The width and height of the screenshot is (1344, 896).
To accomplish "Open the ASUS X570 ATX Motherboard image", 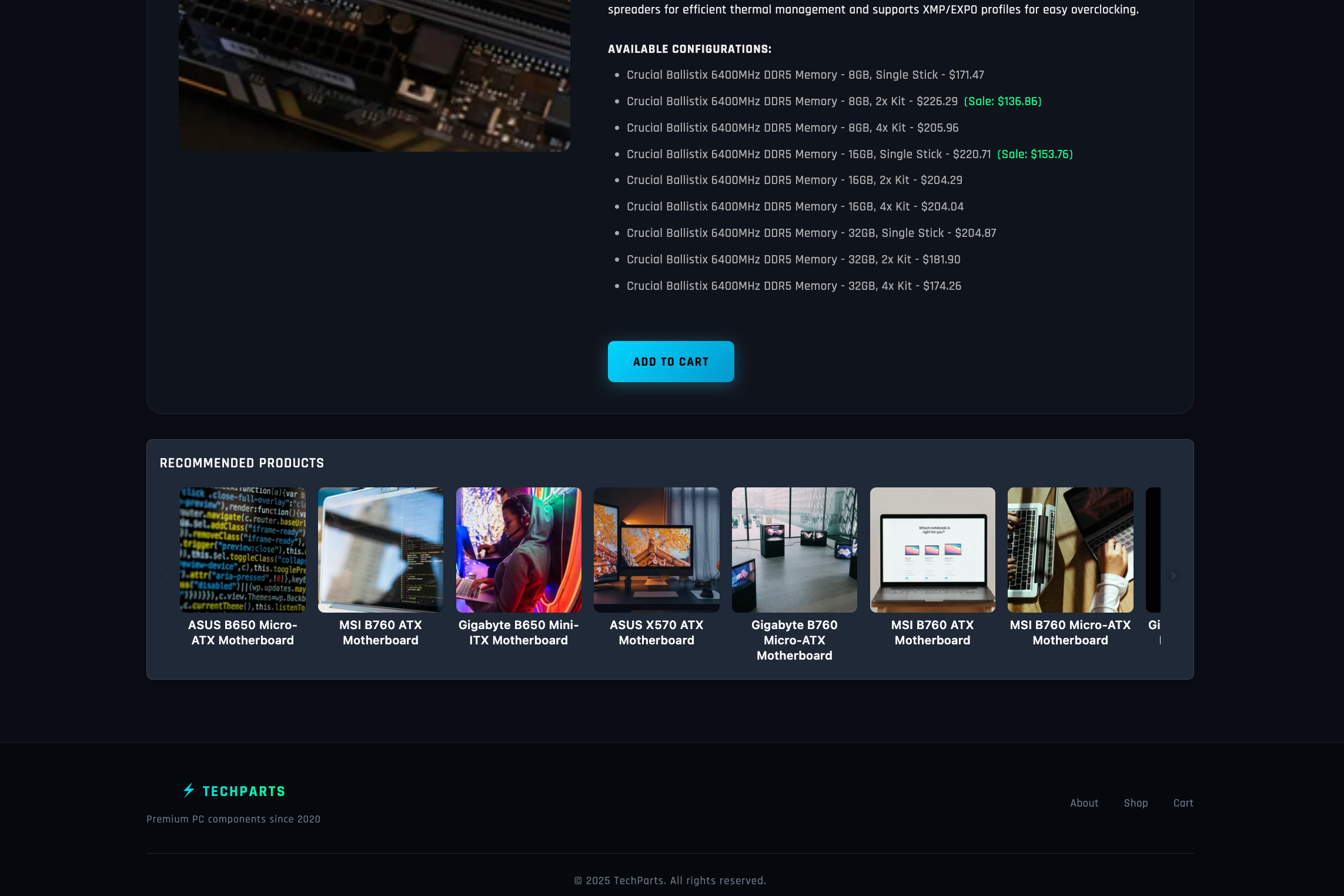I will (656, 549).
